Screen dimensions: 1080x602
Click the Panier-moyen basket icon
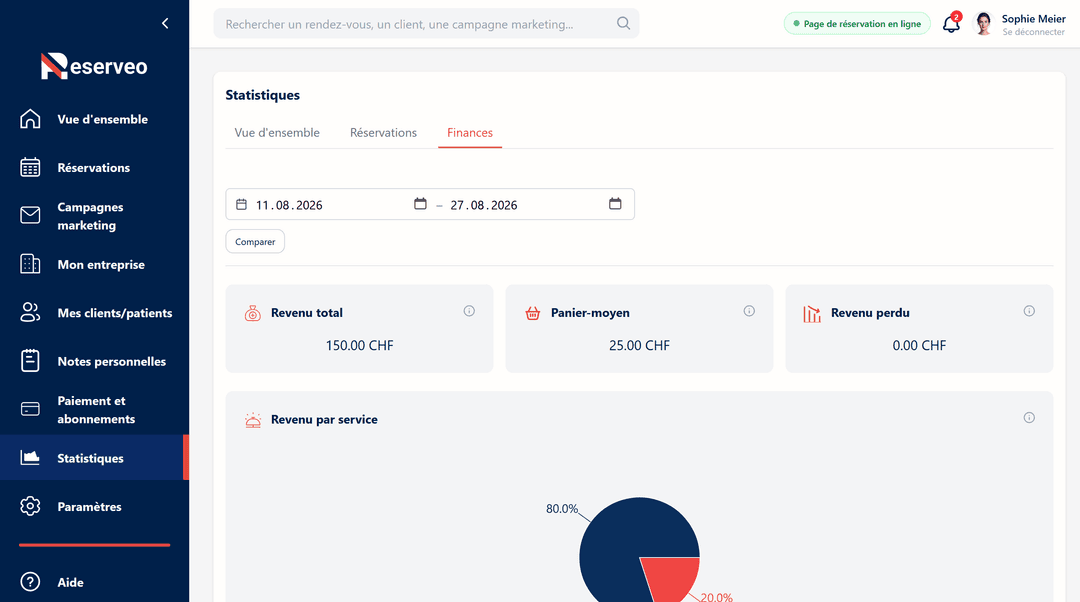click(532, 313)
